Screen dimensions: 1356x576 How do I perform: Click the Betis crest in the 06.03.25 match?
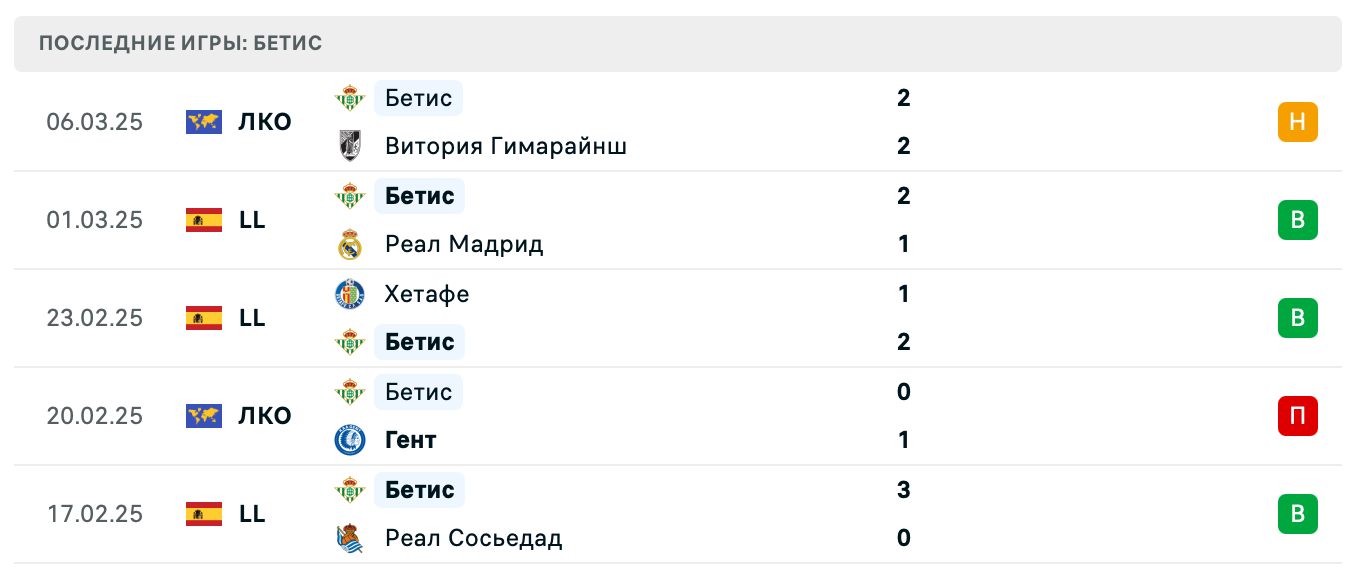(x=349, y=98)
